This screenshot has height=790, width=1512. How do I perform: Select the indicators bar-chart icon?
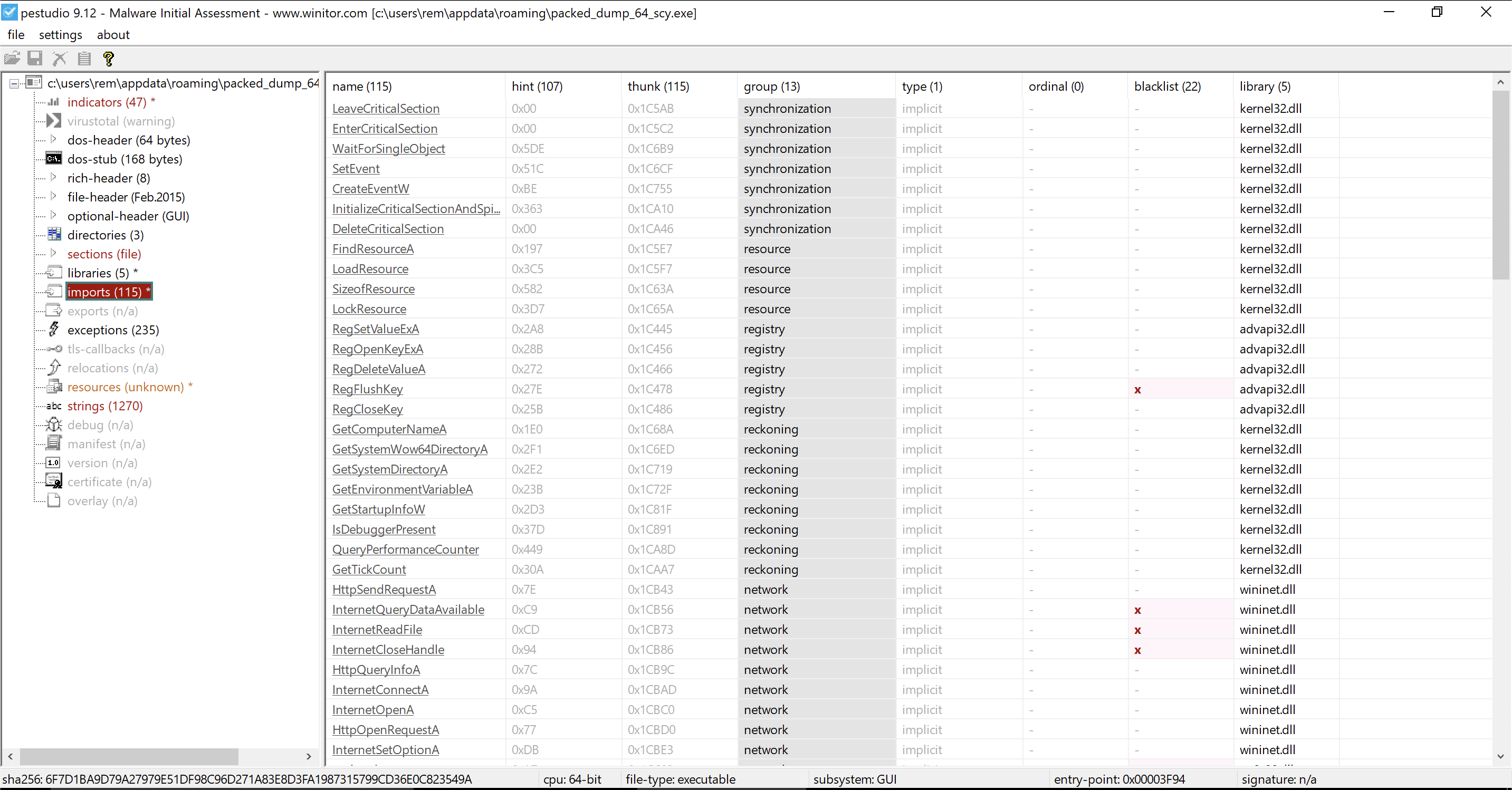pyautogui.click(x=54, y=102)
